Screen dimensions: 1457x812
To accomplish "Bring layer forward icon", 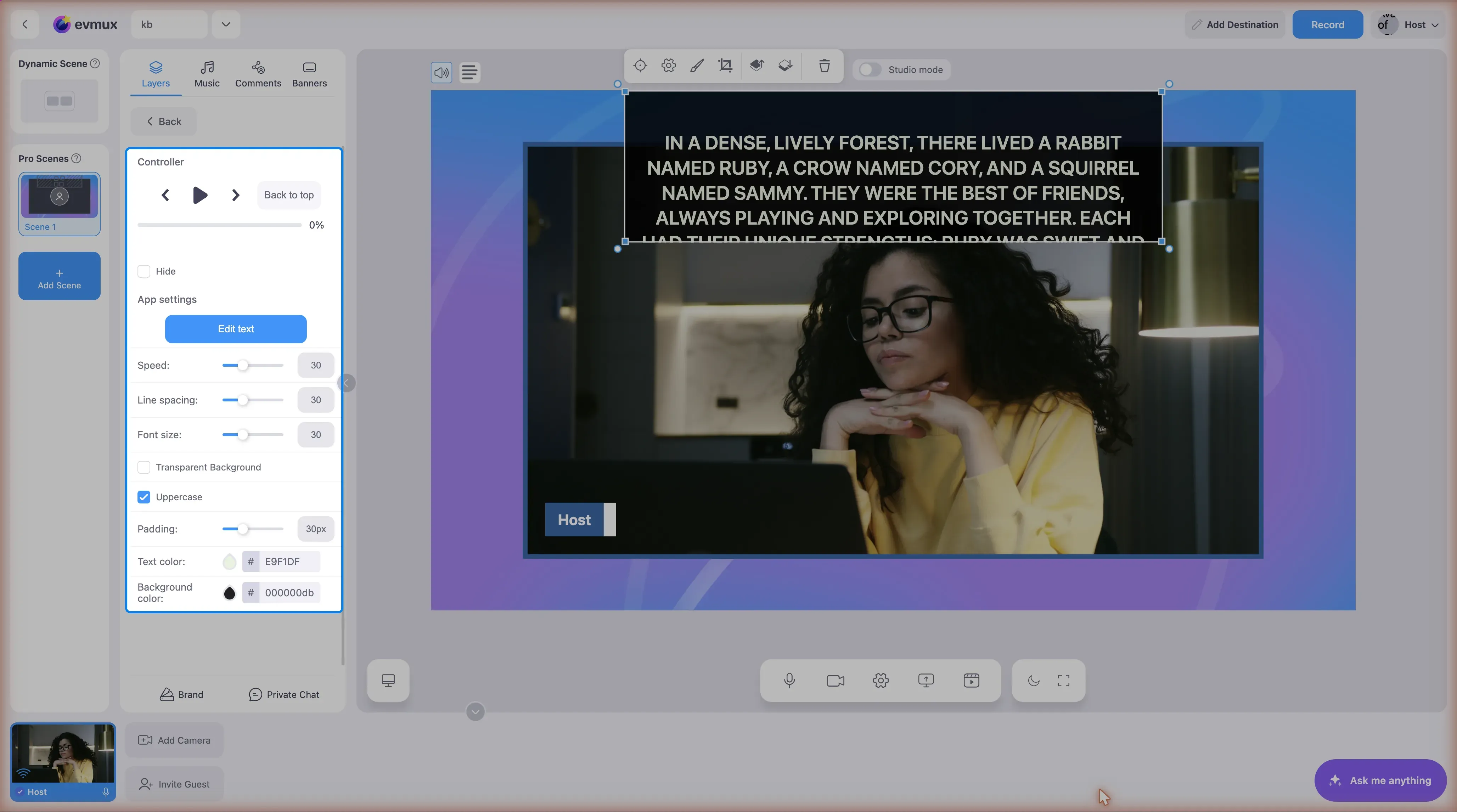I will pyautogui.click(x=757, y=66).
